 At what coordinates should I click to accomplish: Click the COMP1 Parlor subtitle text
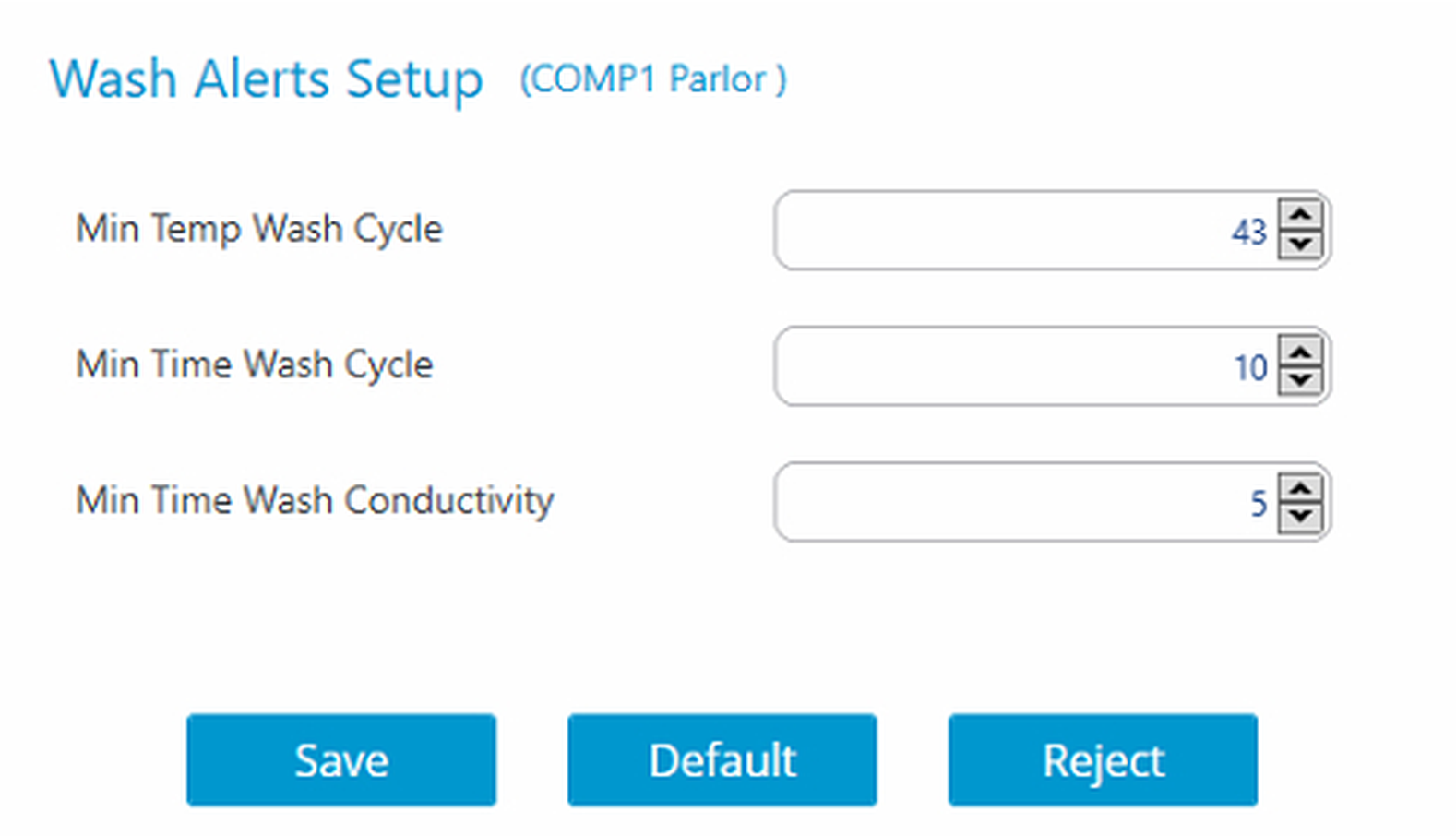coord(653,79)
